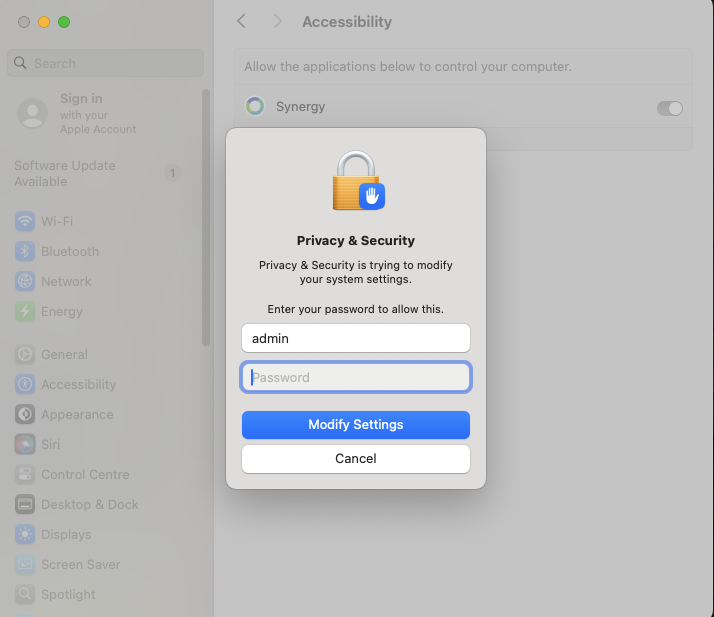Cancel the password dialog
714x617 pixels.
[x=356, y=459]
